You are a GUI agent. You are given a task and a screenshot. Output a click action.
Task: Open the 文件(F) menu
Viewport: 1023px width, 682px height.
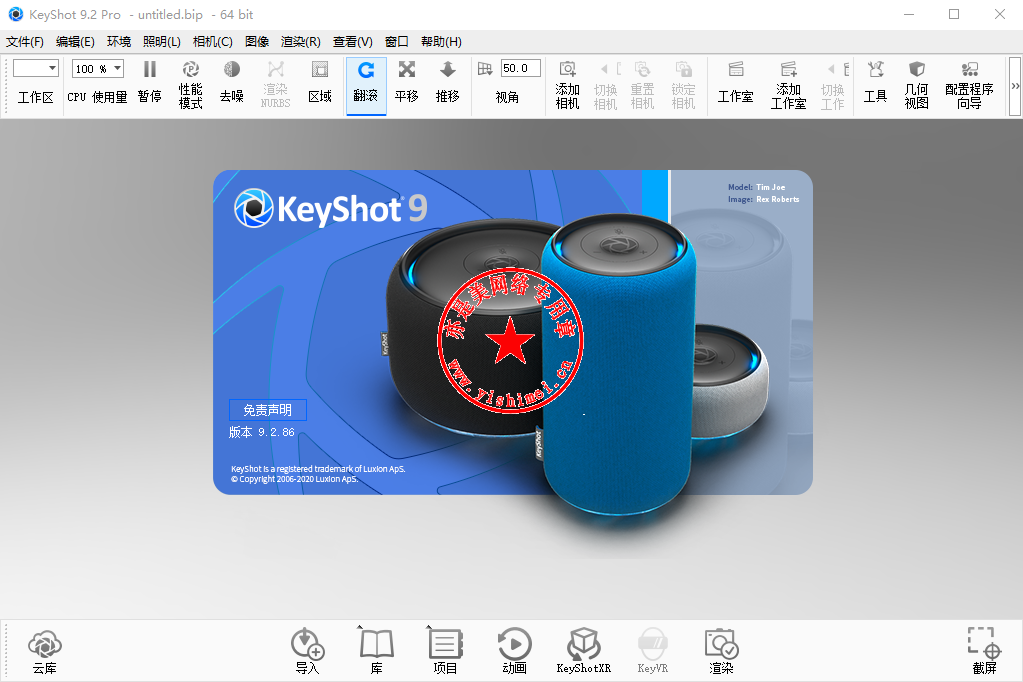[25, 42]
